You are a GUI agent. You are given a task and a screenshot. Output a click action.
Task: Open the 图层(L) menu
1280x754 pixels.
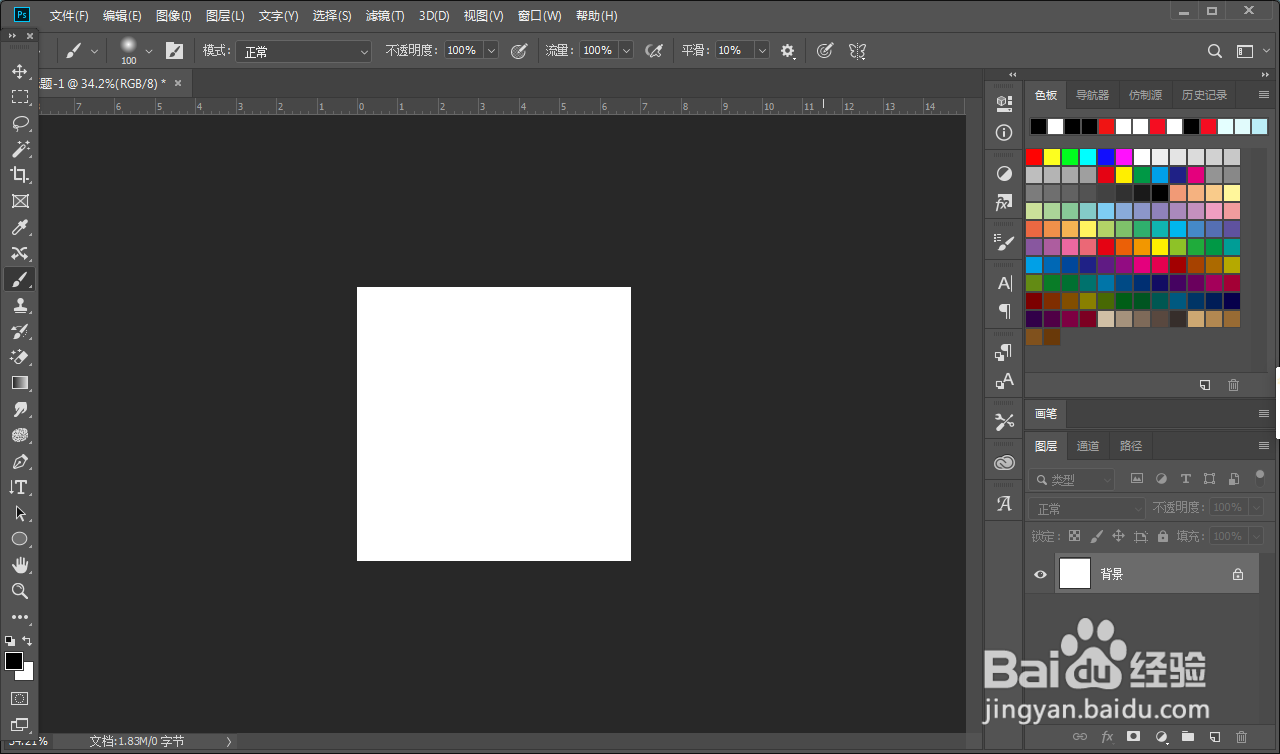[x=225, y=16]
